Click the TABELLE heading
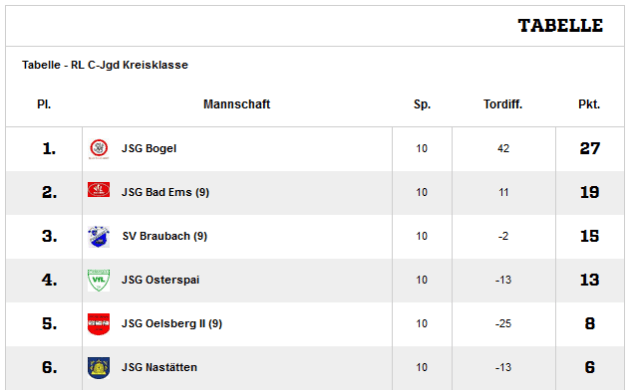This screenshot has height=390, width=630. point(560,26)
